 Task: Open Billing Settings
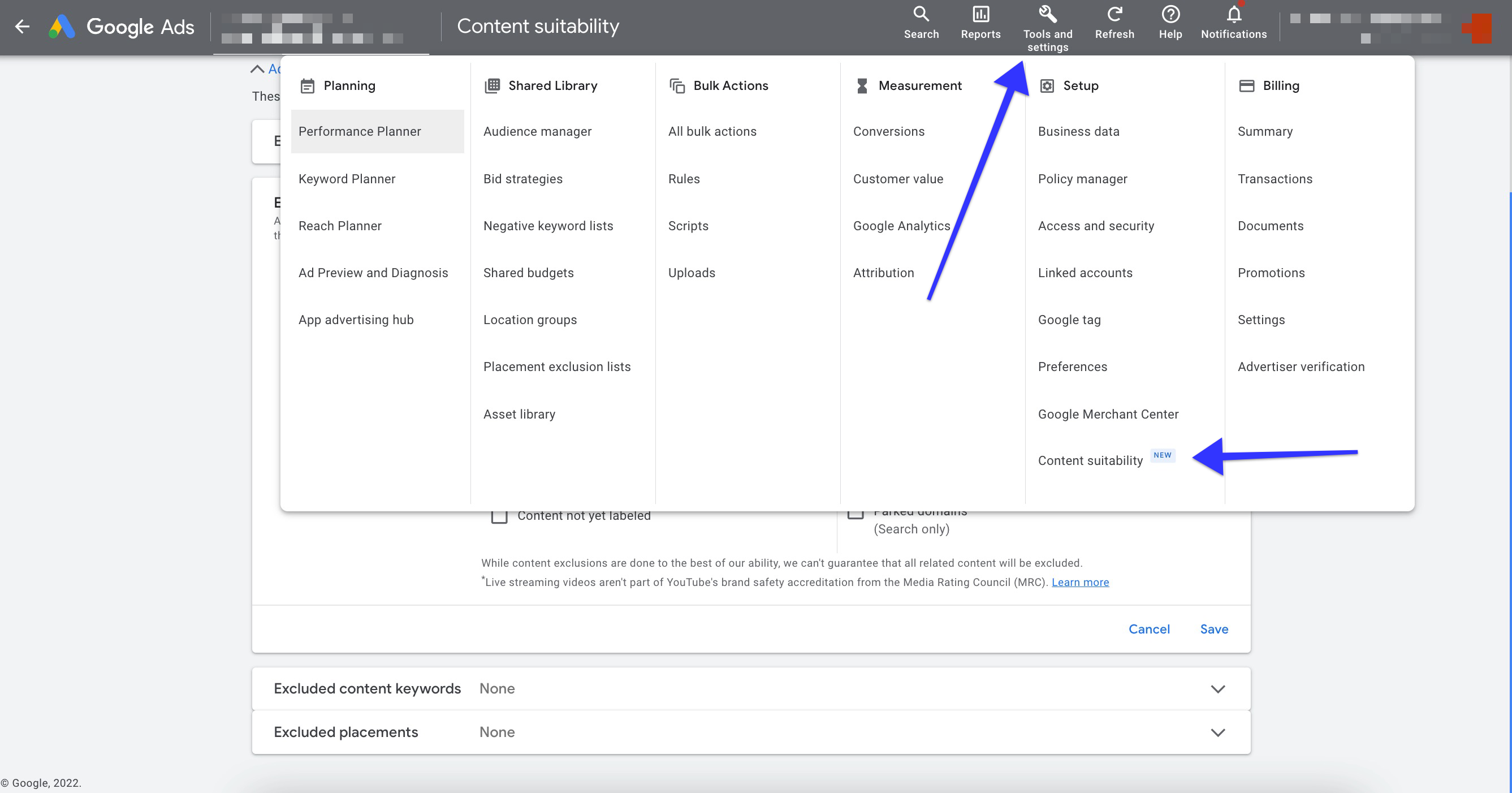pos(1261,320)
